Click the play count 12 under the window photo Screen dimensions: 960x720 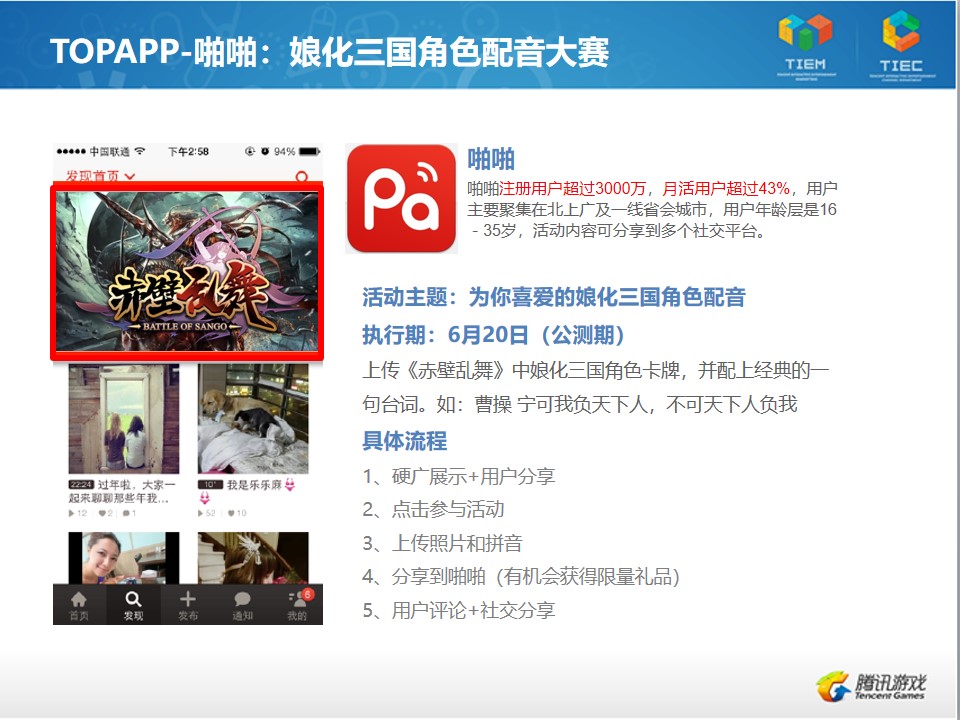tap(78, 513)
